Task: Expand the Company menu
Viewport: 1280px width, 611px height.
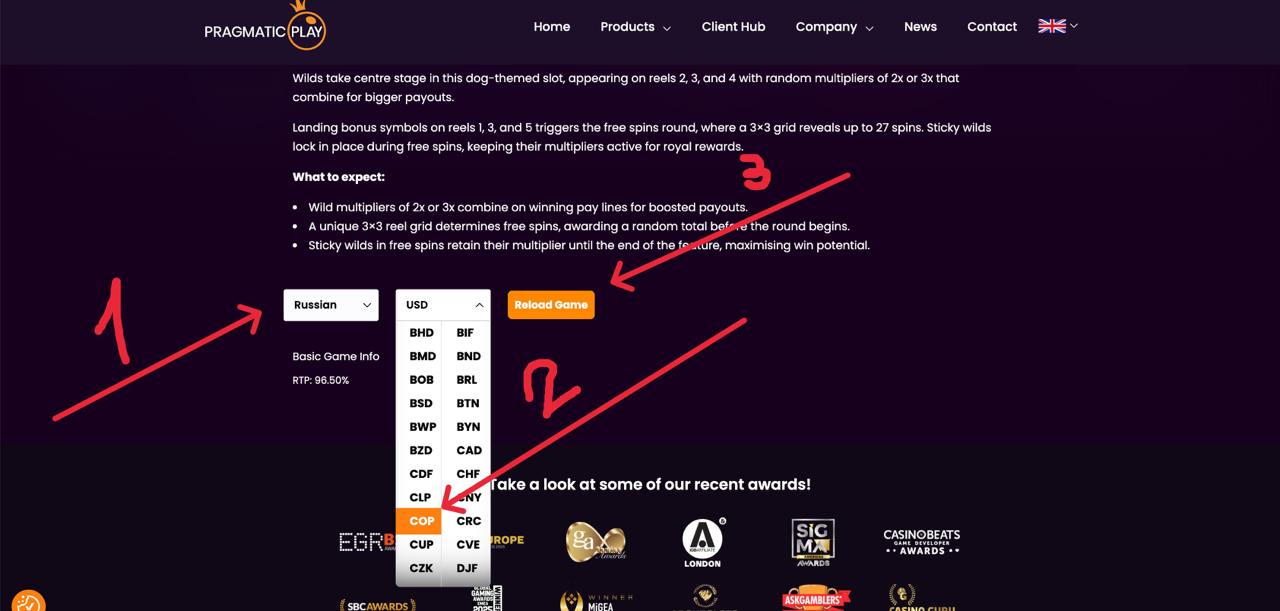Action: 834,27
